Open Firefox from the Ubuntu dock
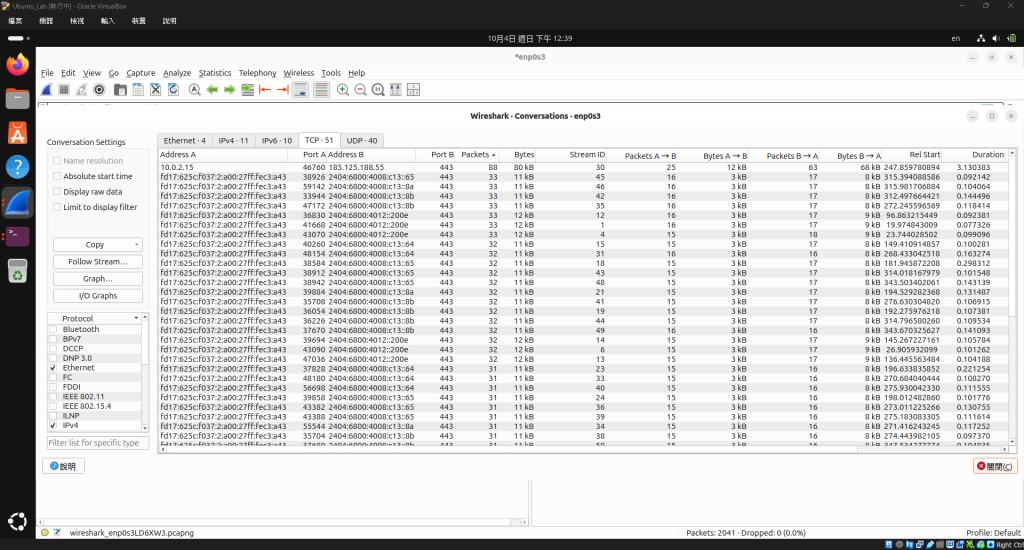Screen dimensions: 1024x550 [x=18, y=65]
